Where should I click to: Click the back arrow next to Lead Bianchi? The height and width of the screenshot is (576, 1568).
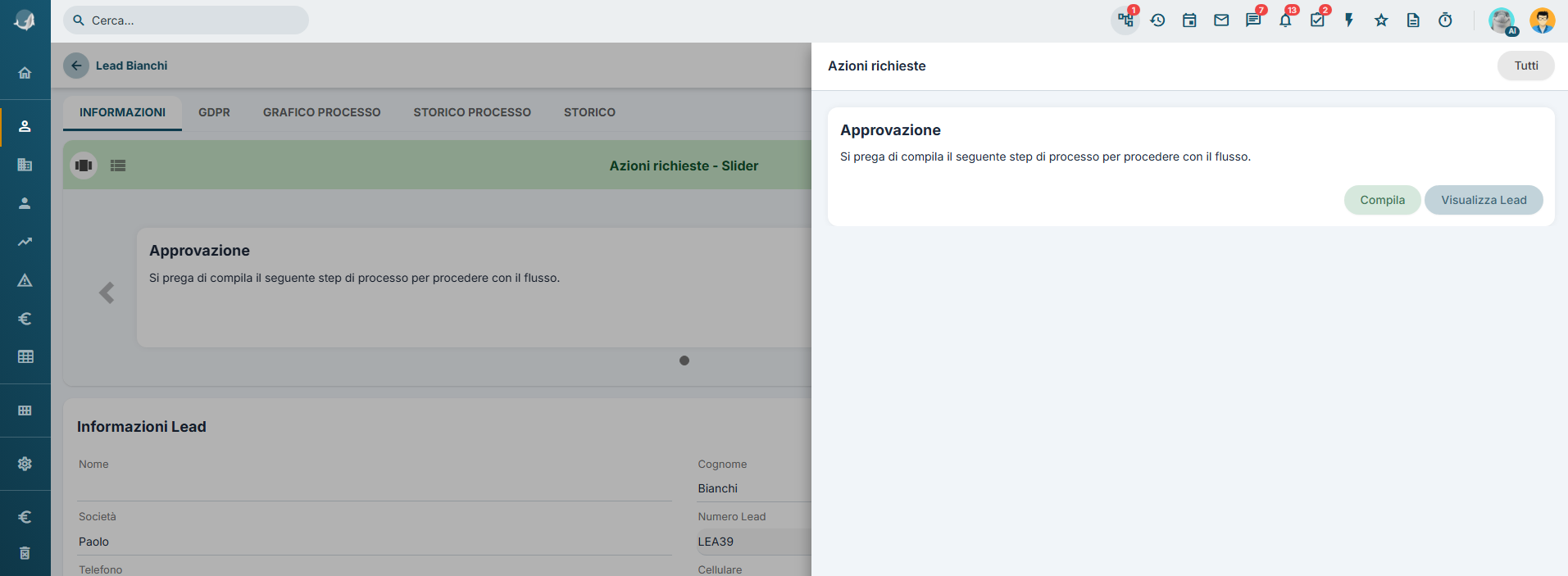click(x=76, y=66)
